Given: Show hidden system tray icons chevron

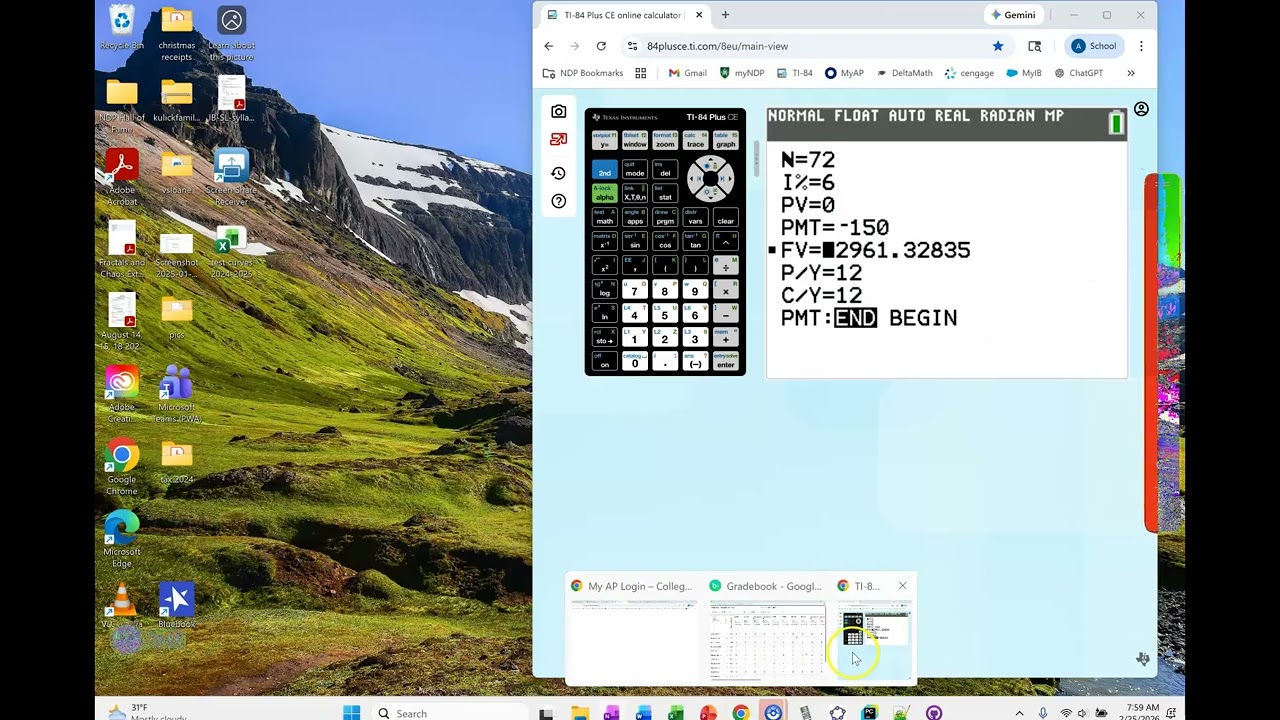Looking at the screenshot, I should tap(1019, 713).
